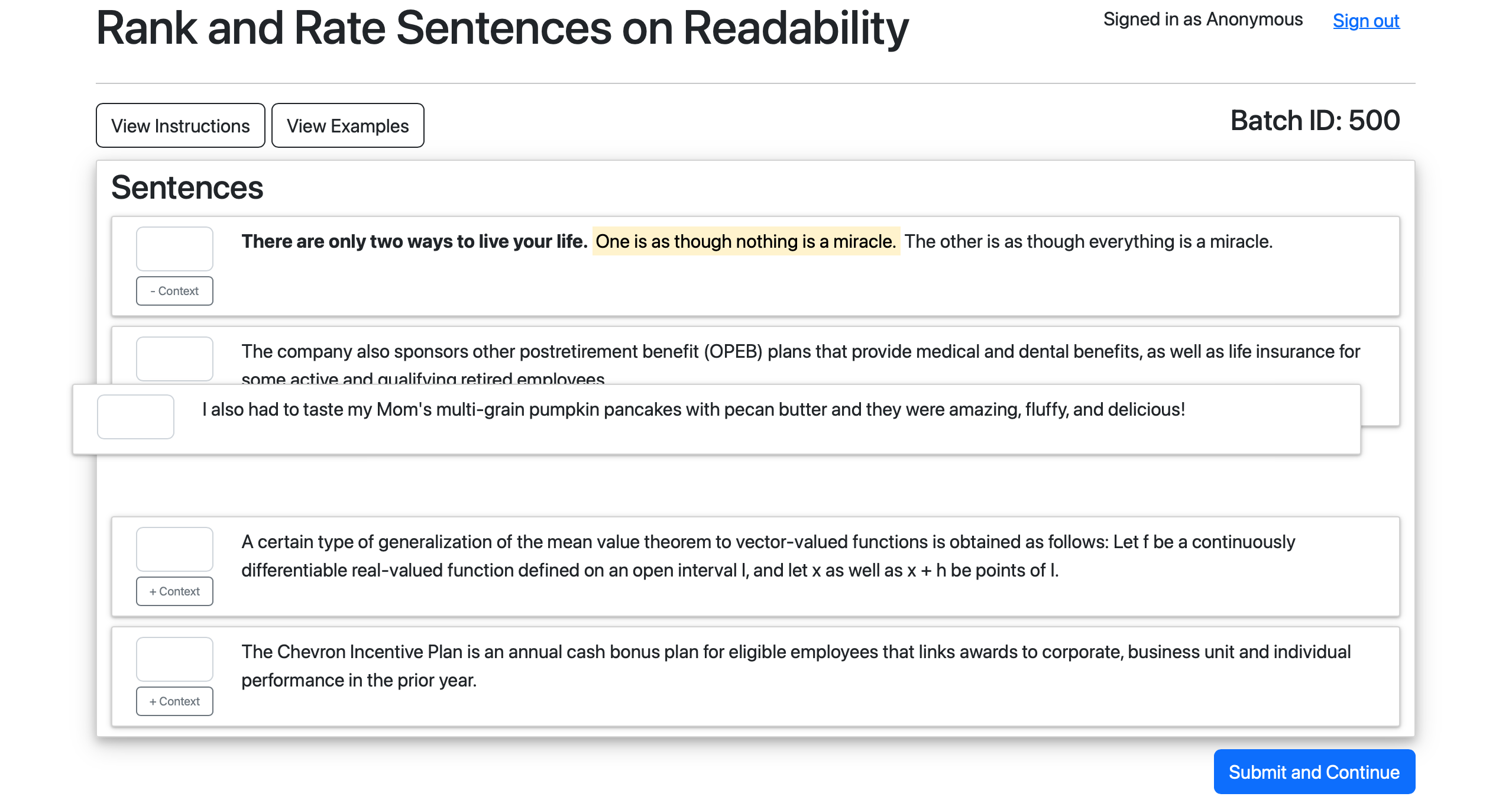Expand context for mean value theorem sentence
1512x803 pixels.
tap(174, 591)
